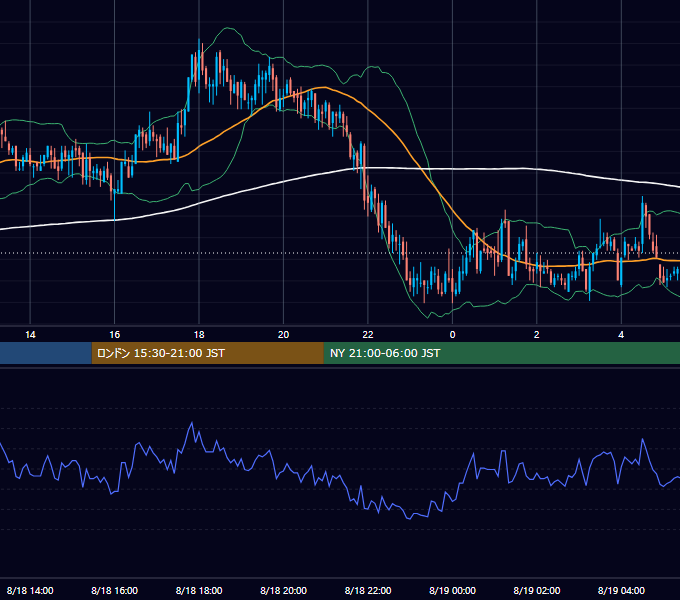Click the ロンドン 15:30-21:00 JST session bar
Viewport: 680px width, 600px height.
click(207, 353)
